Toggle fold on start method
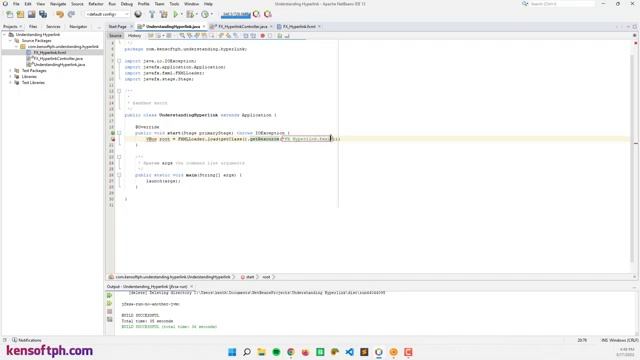The height and width of the screenshot is (360, 640). click(119, 133)
